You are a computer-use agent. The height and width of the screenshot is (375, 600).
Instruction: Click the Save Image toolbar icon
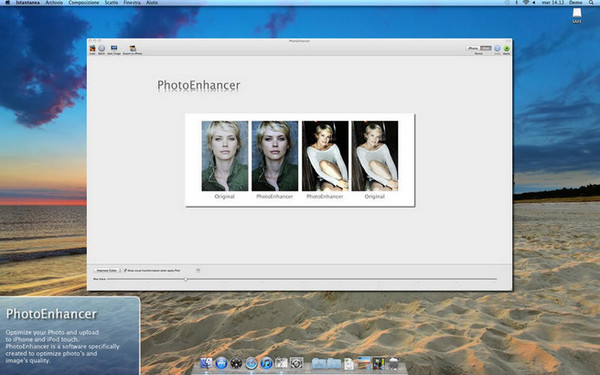point(114,48)
